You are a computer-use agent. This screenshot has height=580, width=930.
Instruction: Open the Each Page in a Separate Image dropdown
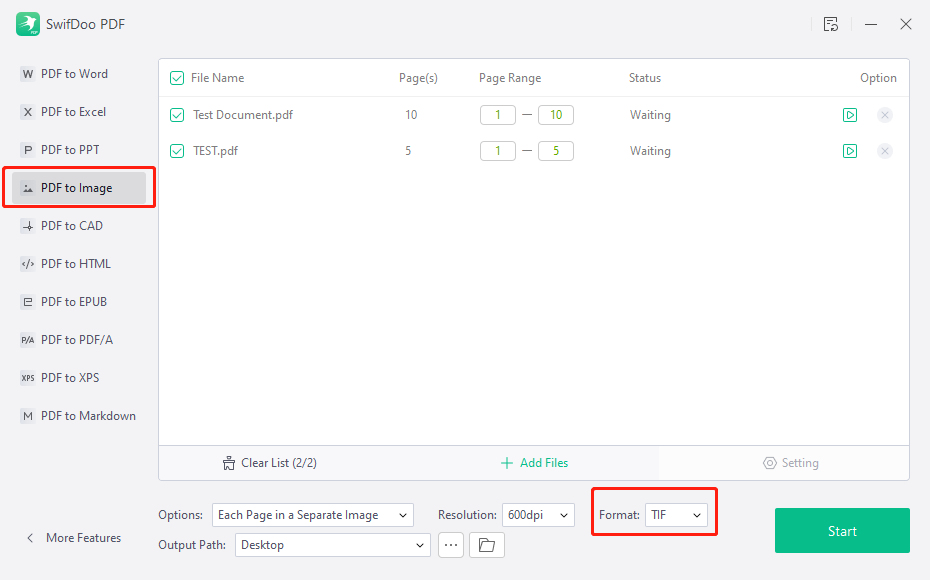pos(313,515)
